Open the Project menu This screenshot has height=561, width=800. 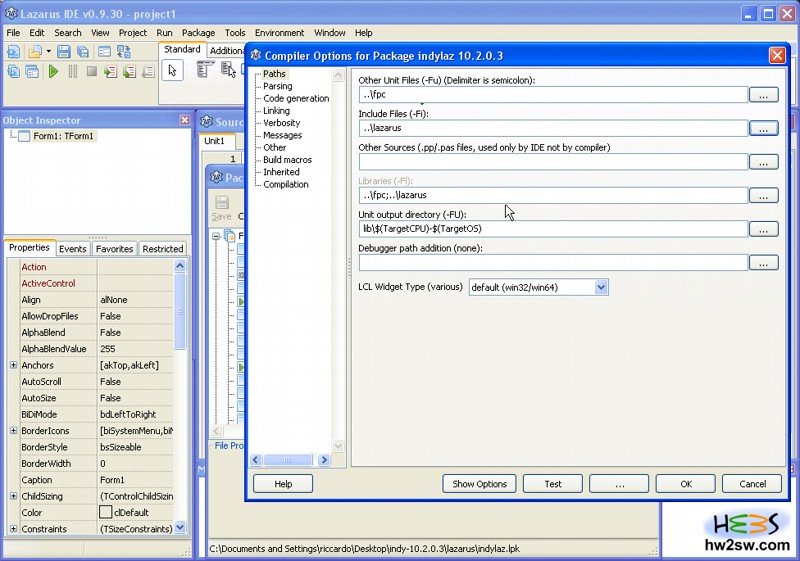(x=133, y=33)
